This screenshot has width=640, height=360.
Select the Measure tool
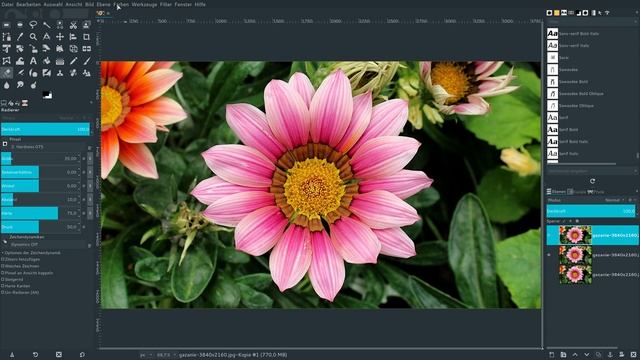pos(47,37)
